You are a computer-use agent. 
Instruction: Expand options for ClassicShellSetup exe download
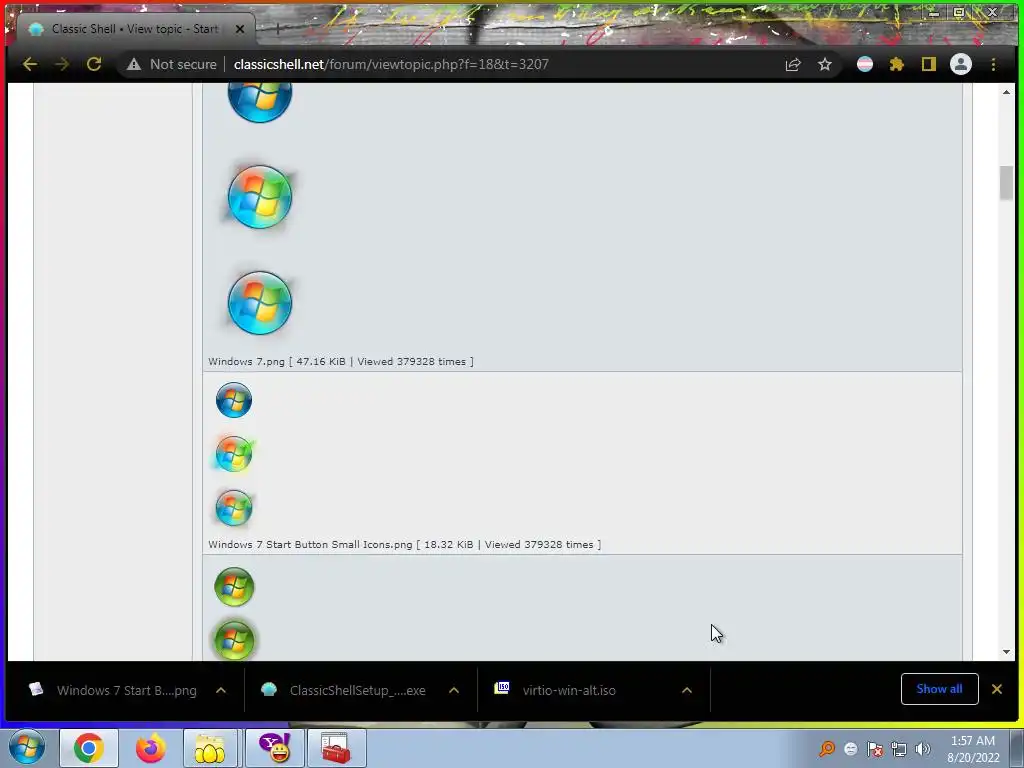[x=454, y=690]
